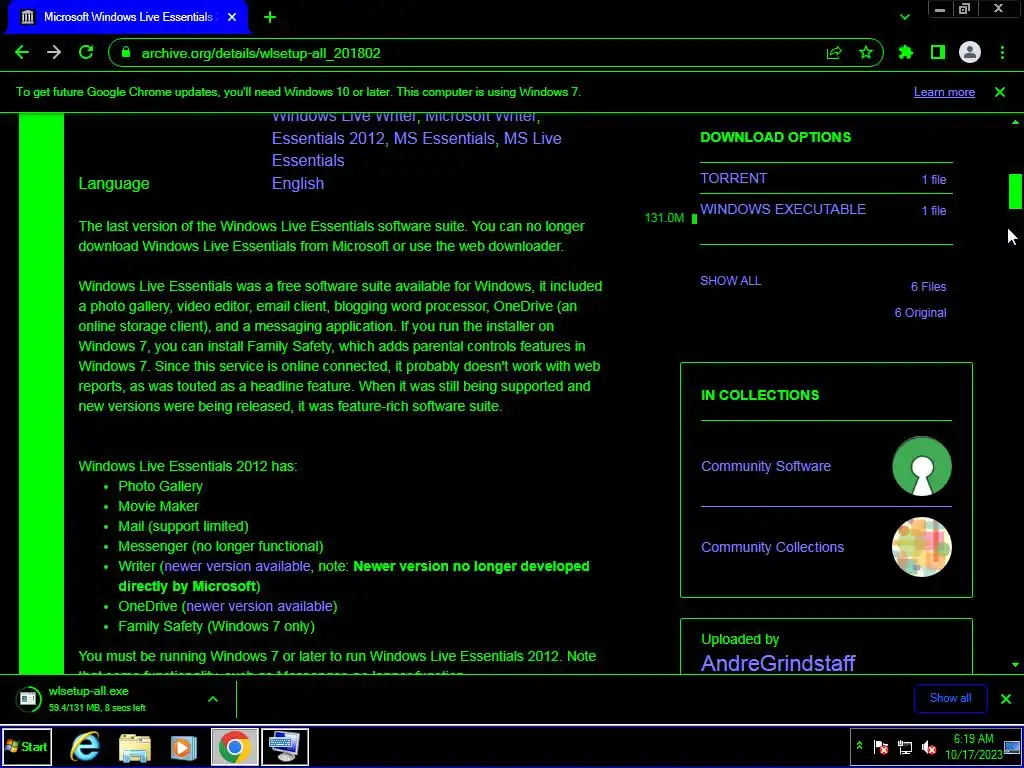Click the scrollbar up arrow

(x=1015, y=122)
